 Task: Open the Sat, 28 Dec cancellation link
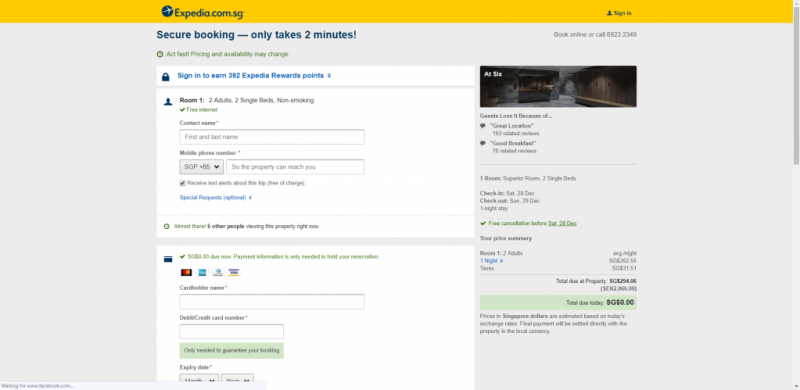tap(562, 224)
